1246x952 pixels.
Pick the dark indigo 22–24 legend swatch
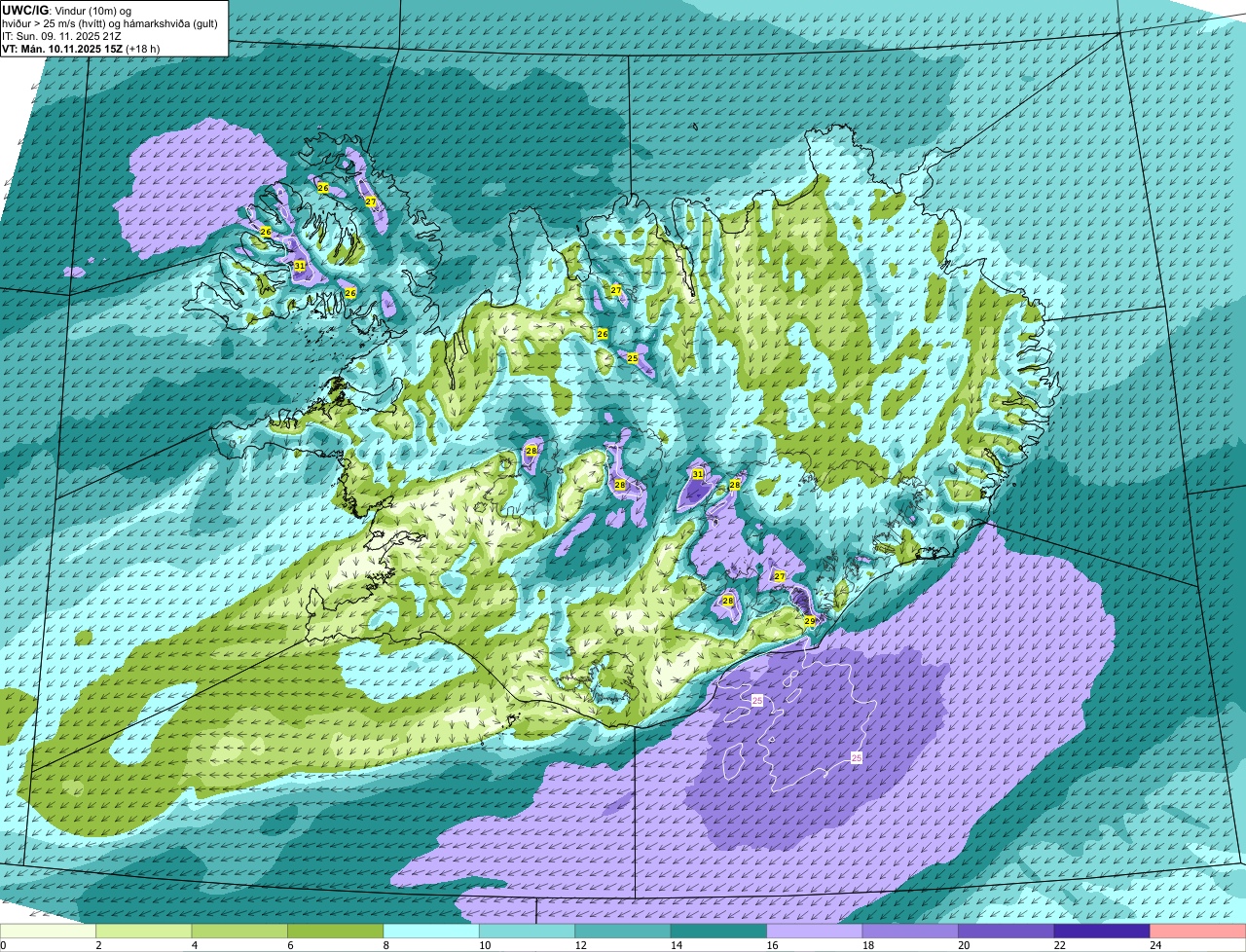point(1104,932)
